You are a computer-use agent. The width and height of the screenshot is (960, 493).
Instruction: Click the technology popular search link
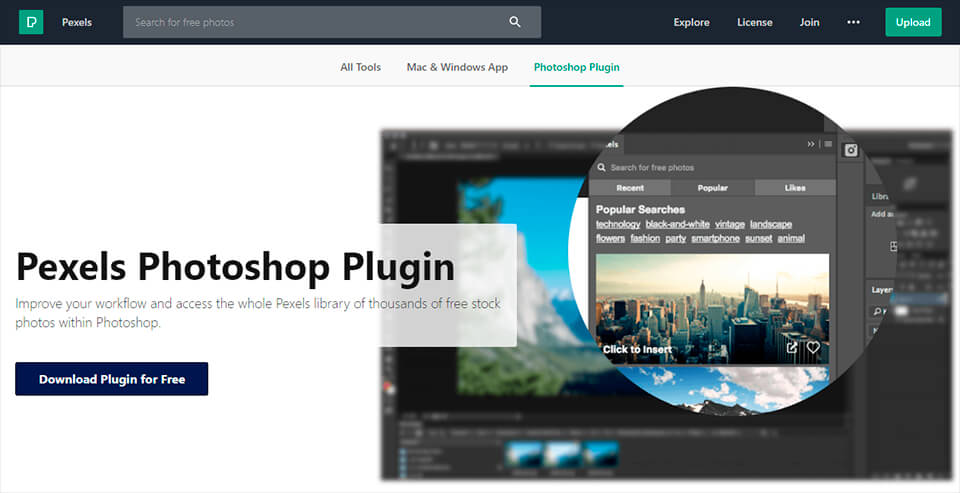[618, 224]
